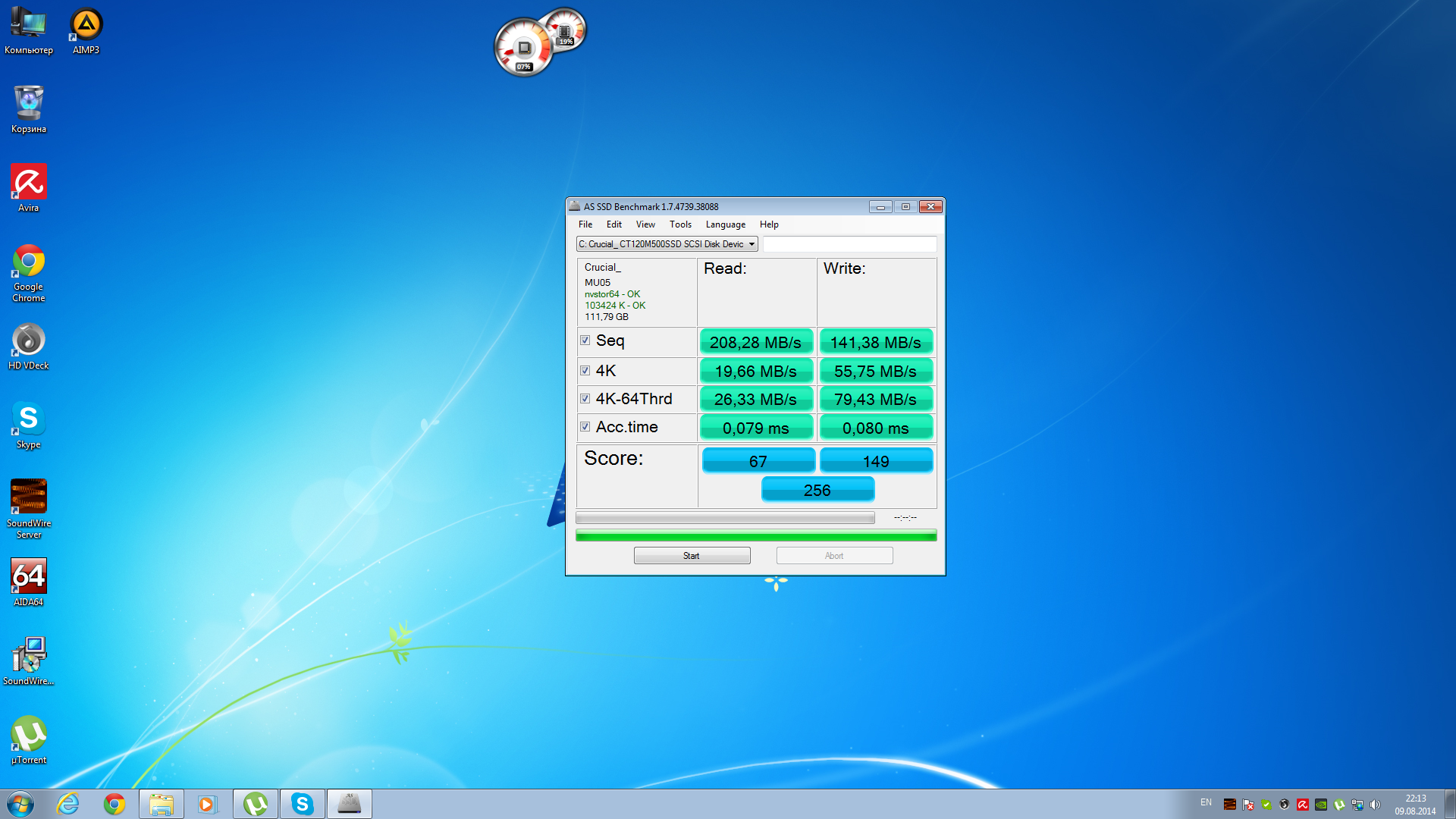1456x819 pixels.
Task: Click the Skype taskbar button
Action: 303,804
